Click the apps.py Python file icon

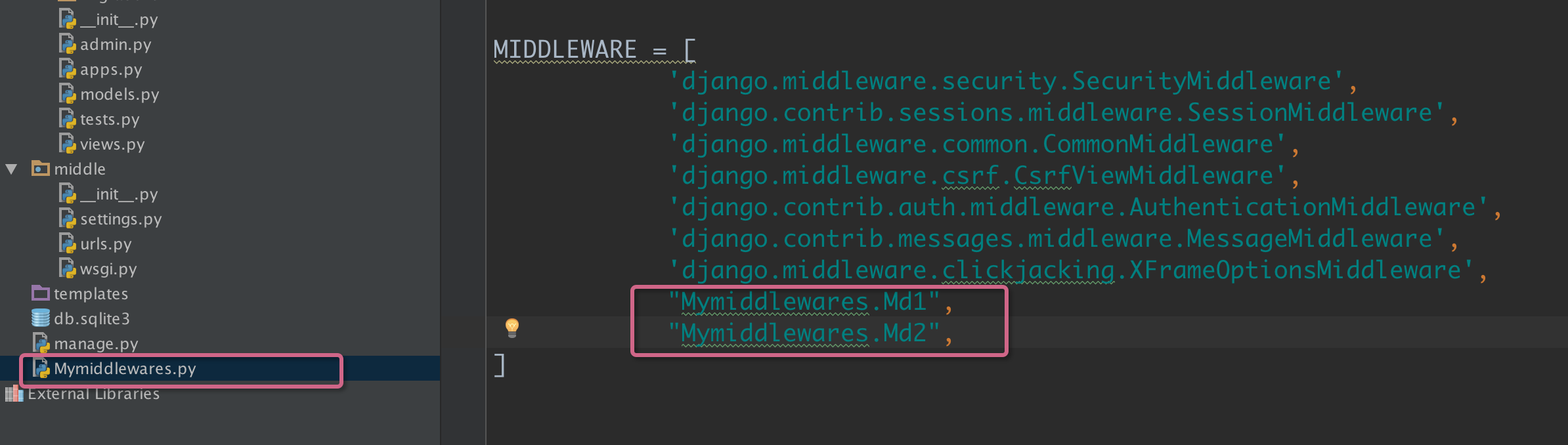(68, 69)
